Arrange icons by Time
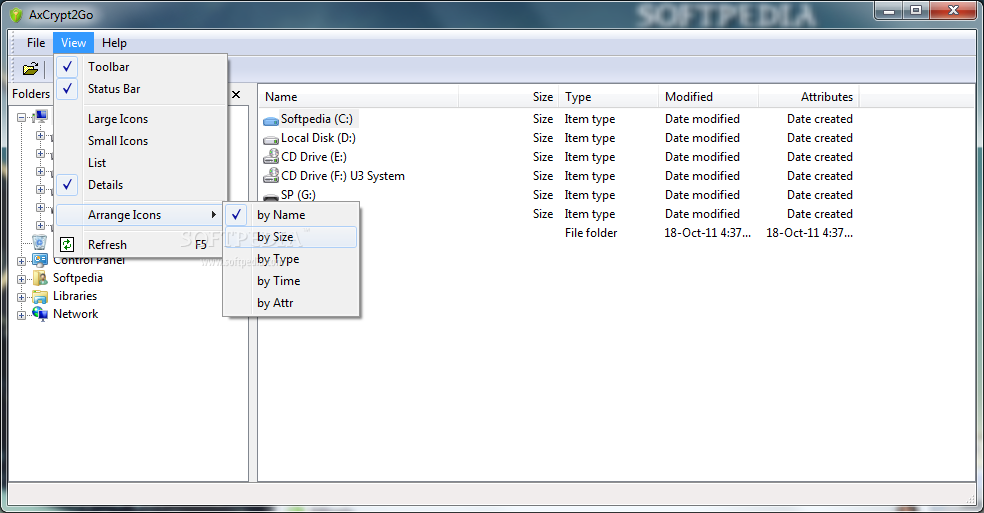 pos(291,281)
